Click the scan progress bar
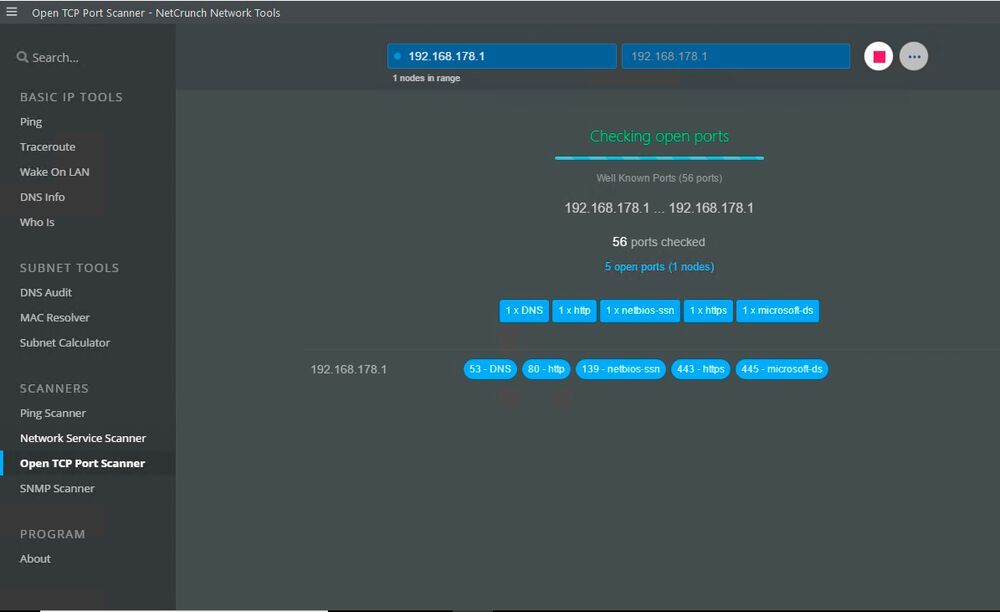The height and width of the screenshot is (612, 1000). (x=659, y=158)
